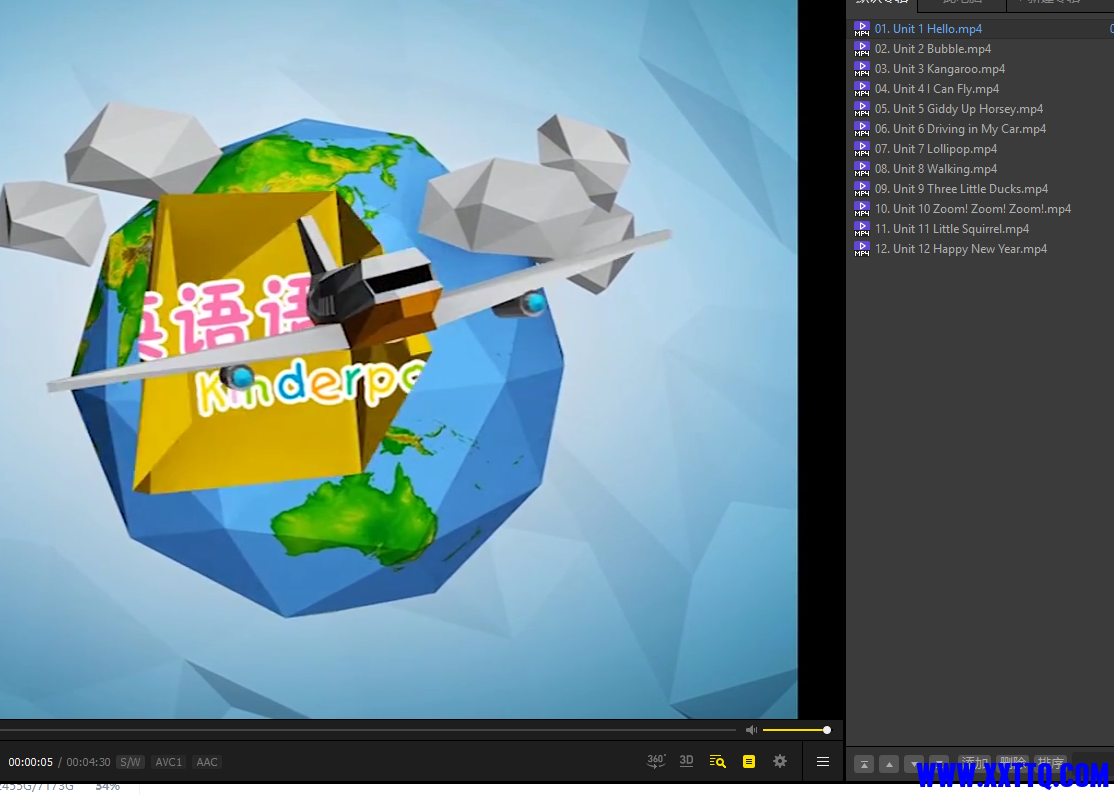Move selected playlist item up one

pyautogui.click(x=889, y=764)
